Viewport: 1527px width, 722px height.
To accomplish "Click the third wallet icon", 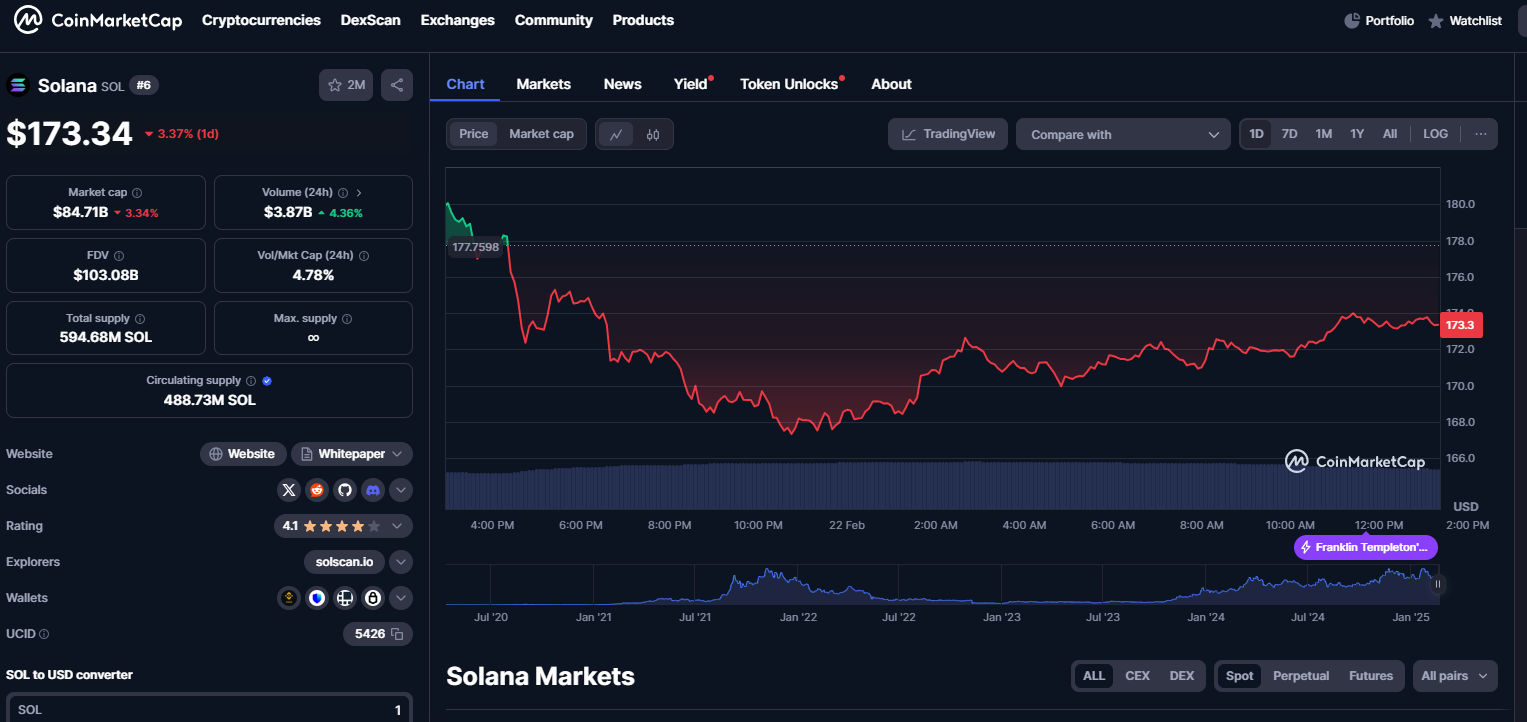I will pos(345,598).
